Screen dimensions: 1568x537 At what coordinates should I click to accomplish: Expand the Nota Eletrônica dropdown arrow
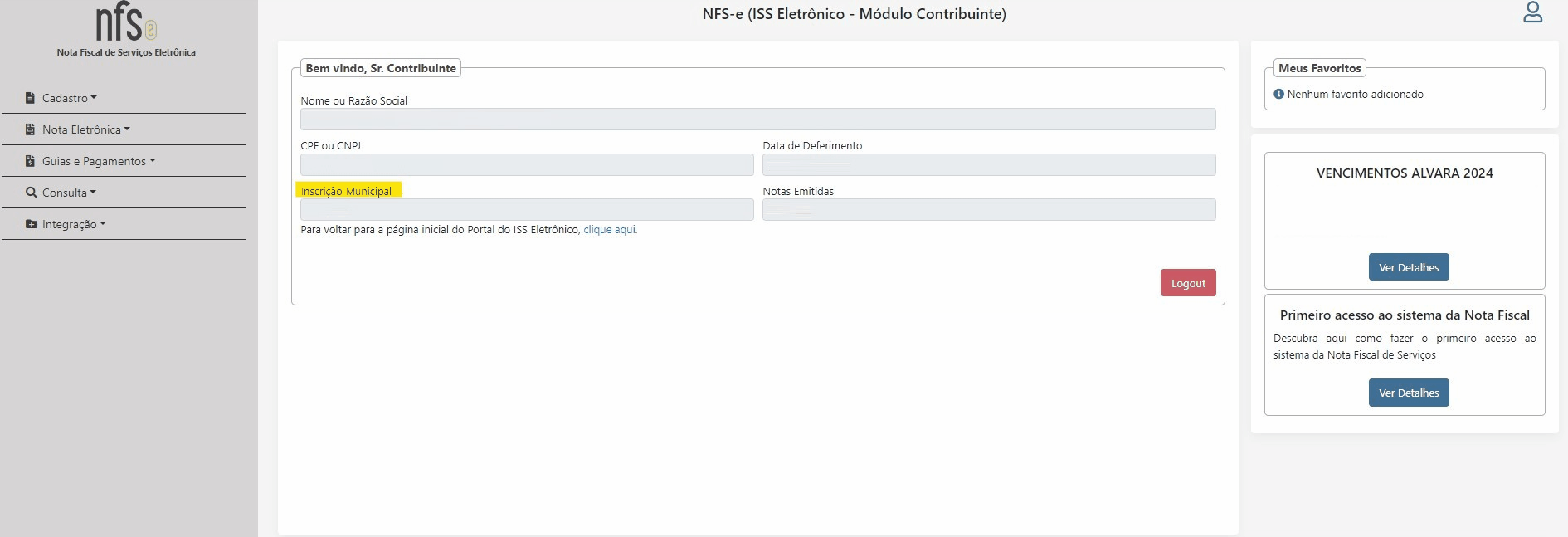[127, 129]
